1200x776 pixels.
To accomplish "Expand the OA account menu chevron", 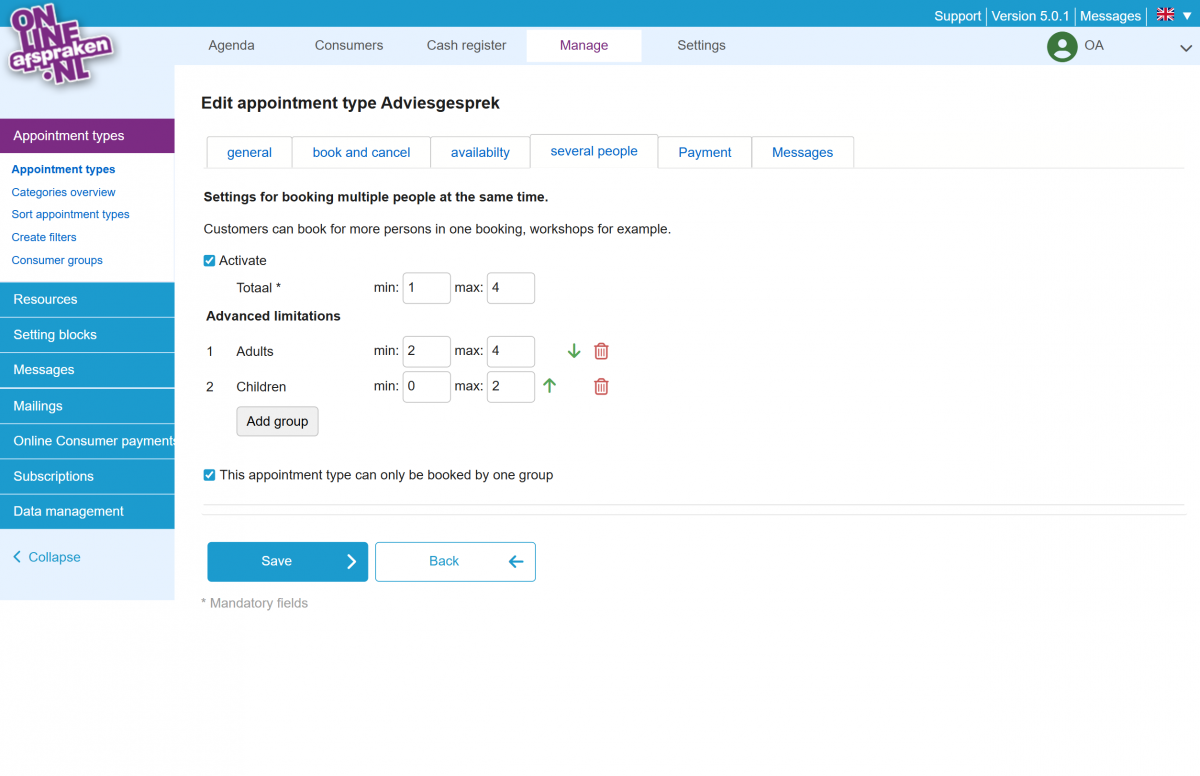I will pyautogui.click(x=1186, y=47).
